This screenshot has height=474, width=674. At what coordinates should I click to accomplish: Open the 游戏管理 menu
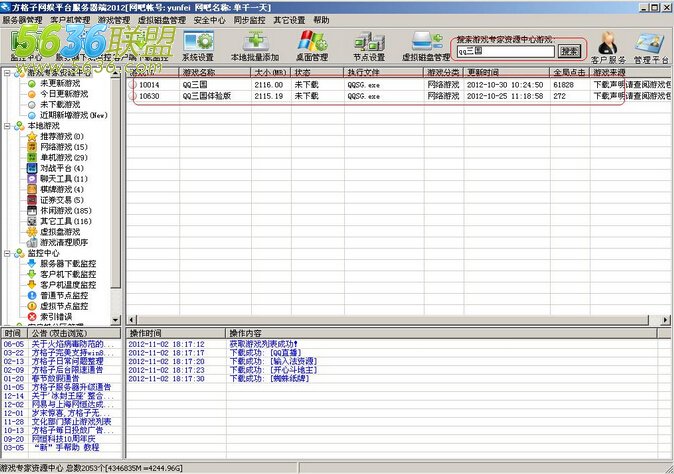(114, 20)
